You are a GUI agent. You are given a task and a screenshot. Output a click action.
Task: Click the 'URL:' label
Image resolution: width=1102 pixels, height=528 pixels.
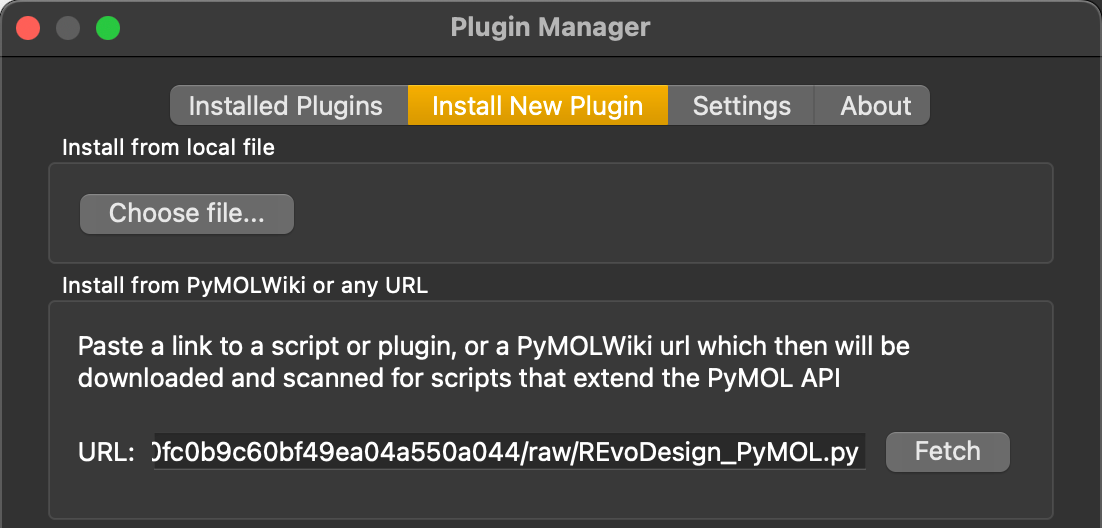[106, 453]
